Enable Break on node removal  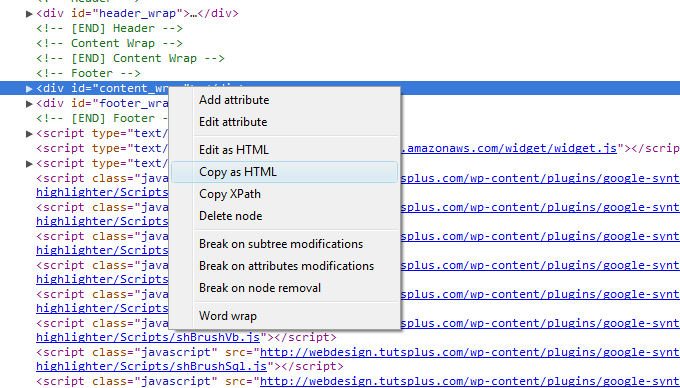[260, 288]
